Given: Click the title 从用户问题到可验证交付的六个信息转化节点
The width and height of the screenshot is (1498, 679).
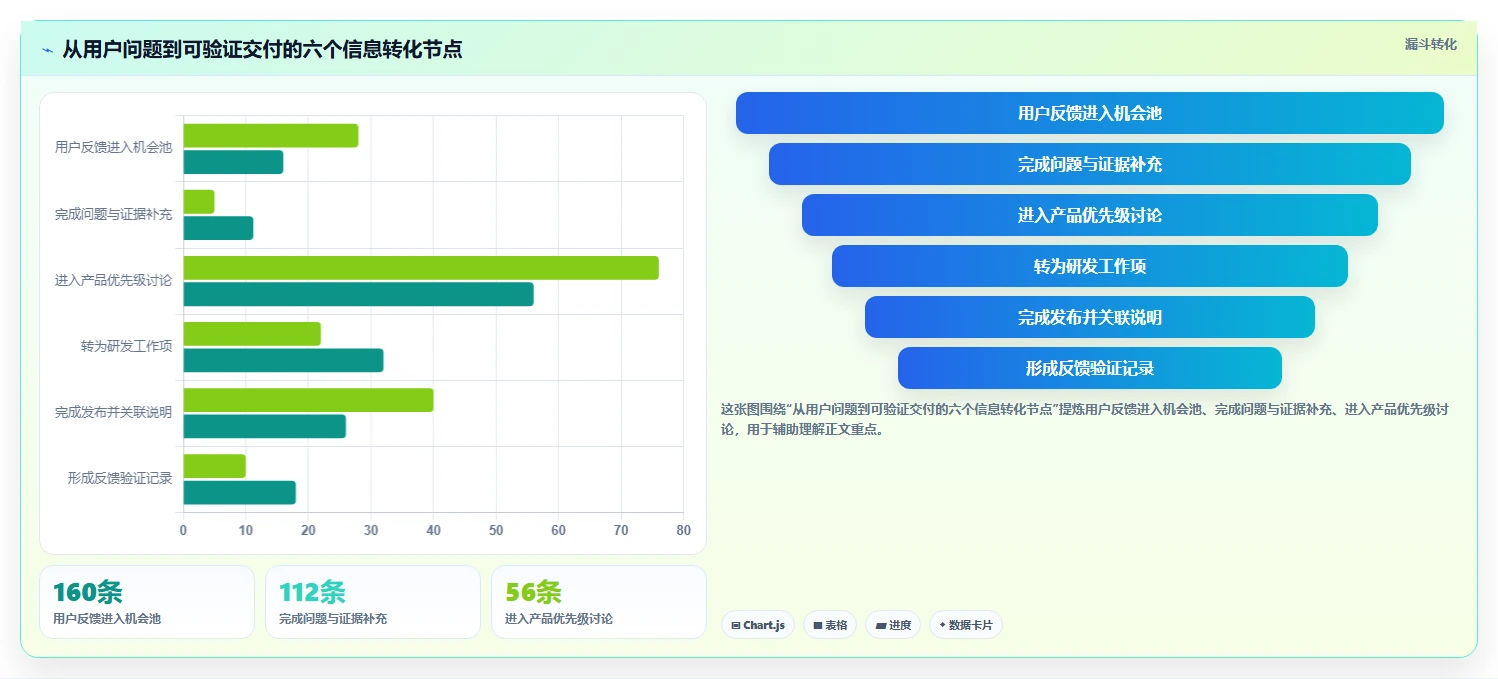Looking at the screenshot, I should click(x=262, y=49).
